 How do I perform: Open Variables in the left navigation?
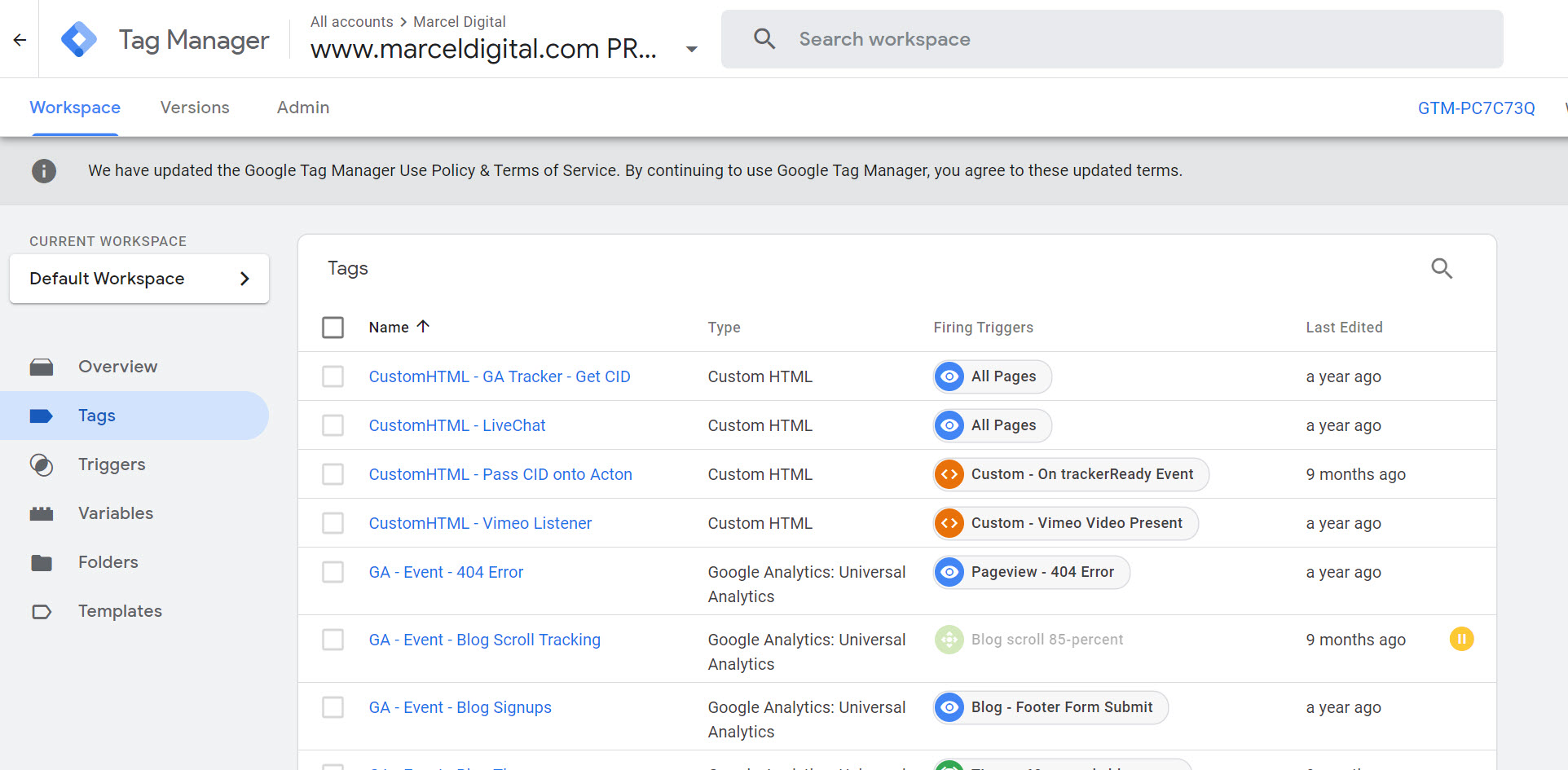click(x=115, y=513)
